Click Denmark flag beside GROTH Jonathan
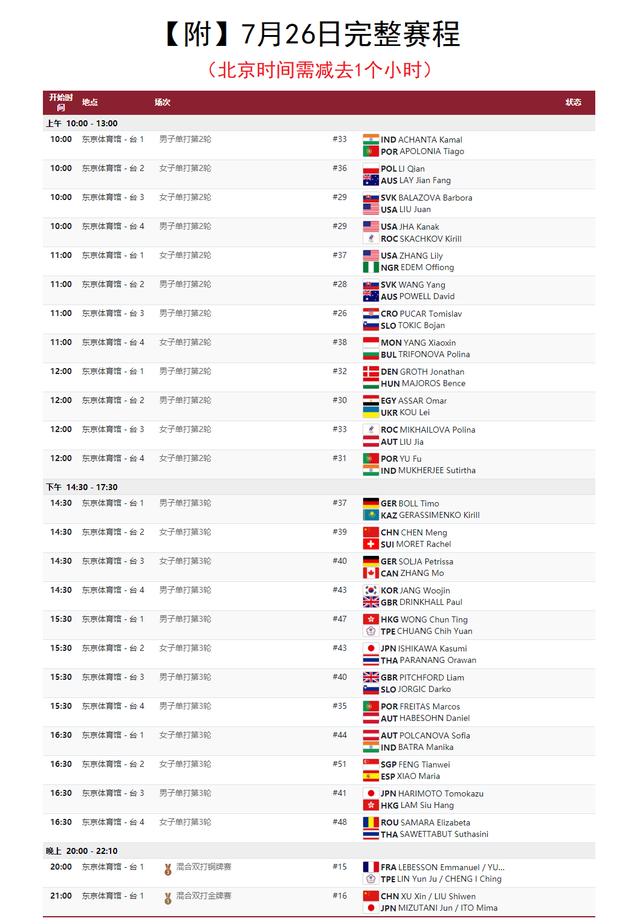 pos(371,371)
